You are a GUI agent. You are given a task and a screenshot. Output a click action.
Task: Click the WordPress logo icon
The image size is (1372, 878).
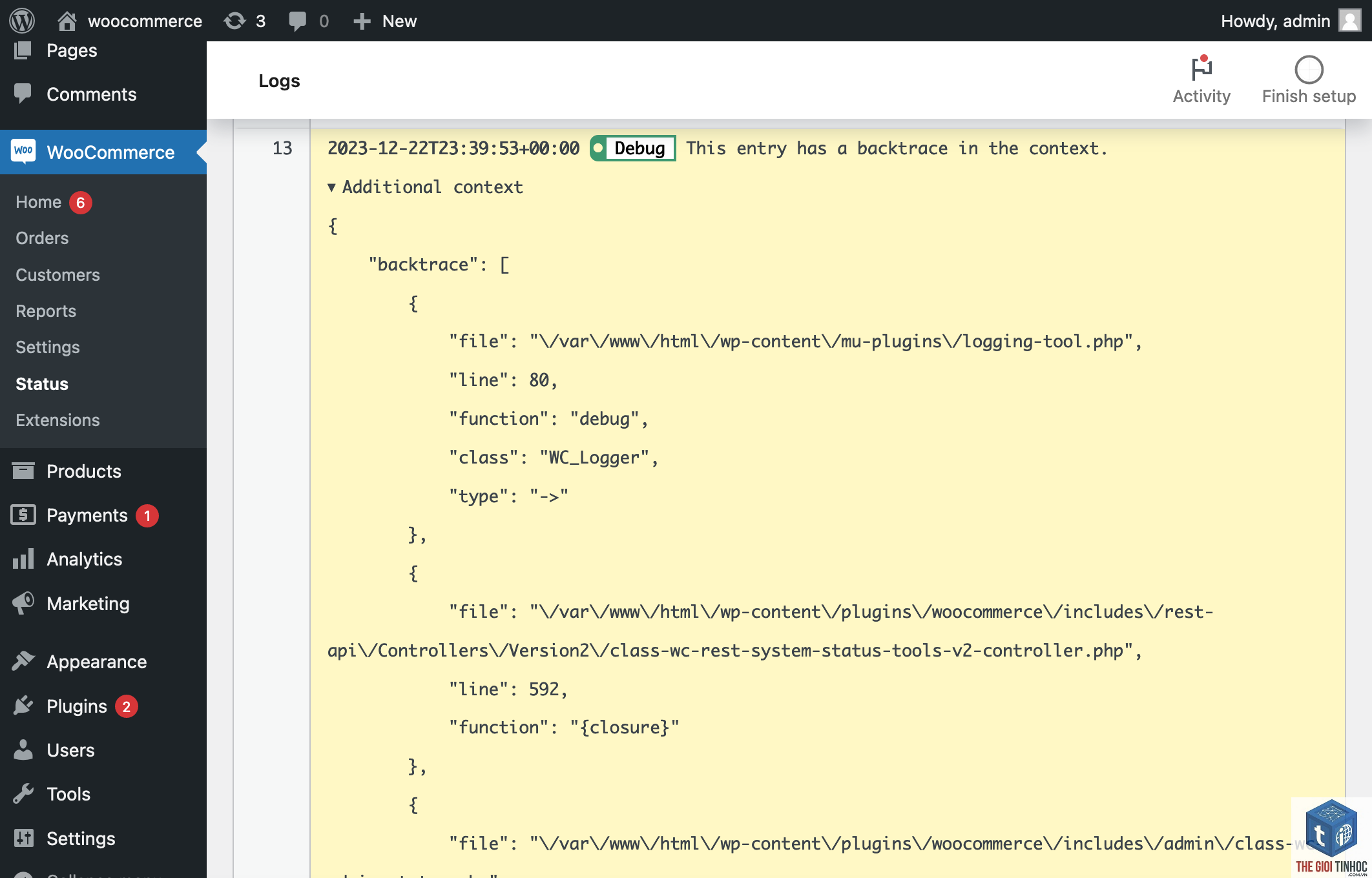(x=22, y=21)
